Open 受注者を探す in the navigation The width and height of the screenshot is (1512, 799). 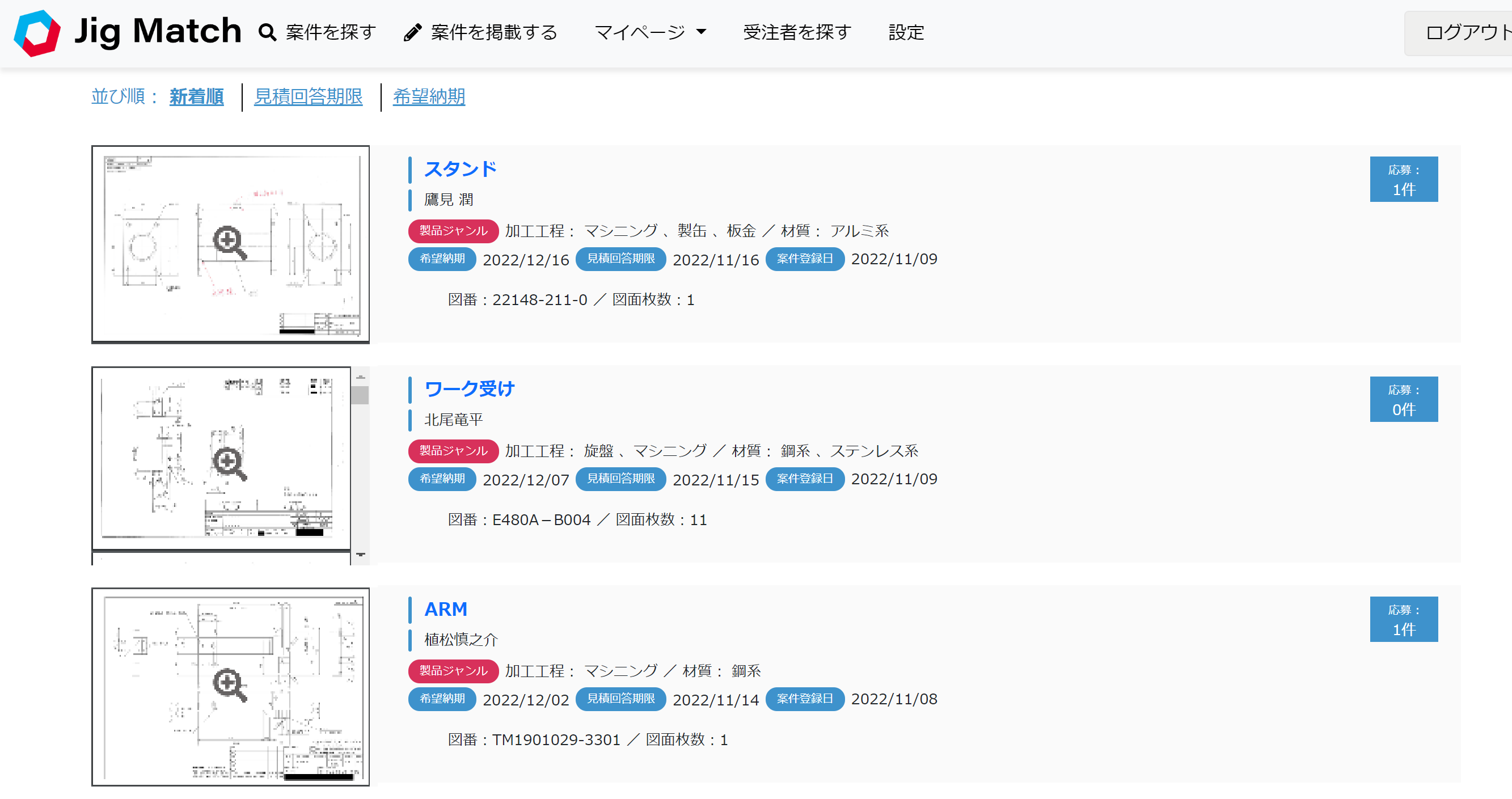coord(796,32)
